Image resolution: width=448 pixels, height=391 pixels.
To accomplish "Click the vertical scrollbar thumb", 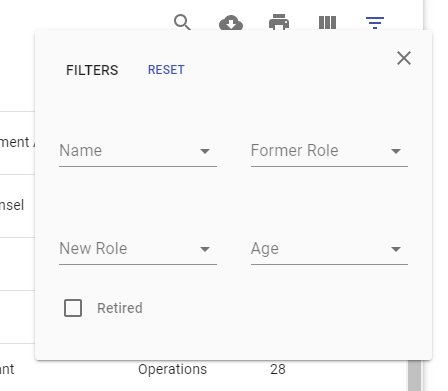I will pos(415,376).
